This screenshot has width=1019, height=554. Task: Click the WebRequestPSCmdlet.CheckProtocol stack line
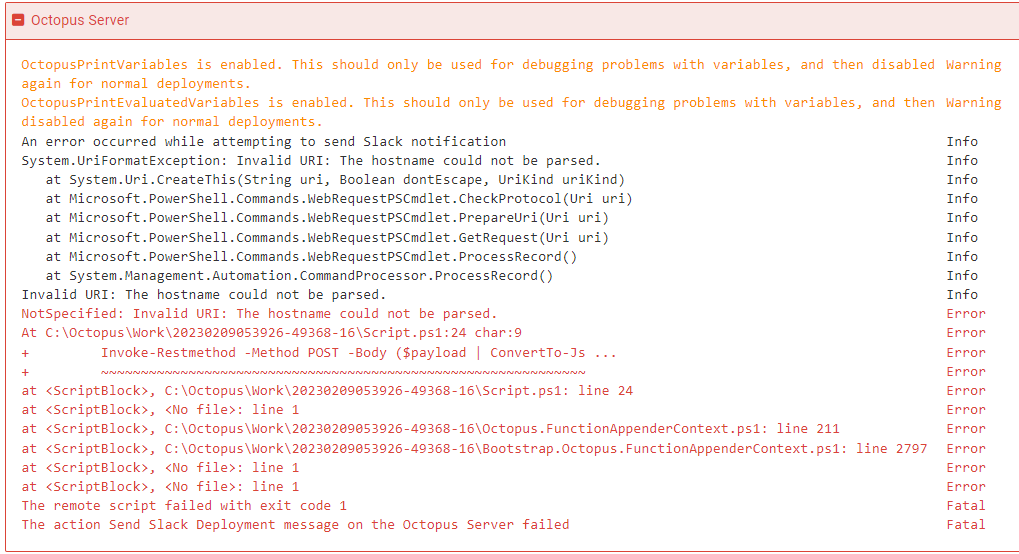pyautogui.click(x=339, y=198)
